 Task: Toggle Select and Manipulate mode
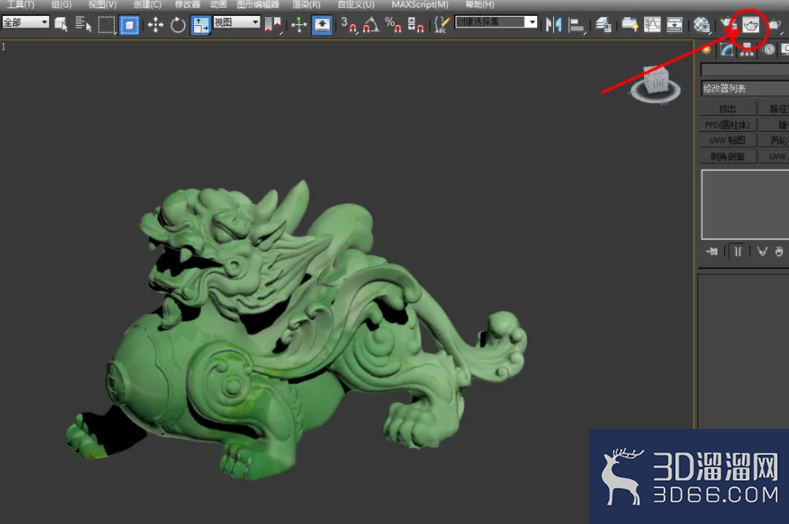click(x=299, y=25)
